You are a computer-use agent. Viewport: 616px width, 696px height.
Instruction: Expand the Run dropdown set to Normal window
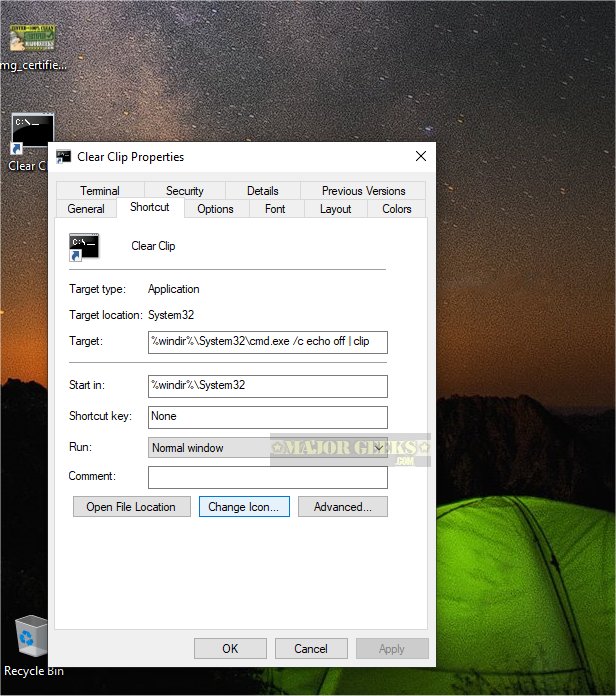(268, 448)
